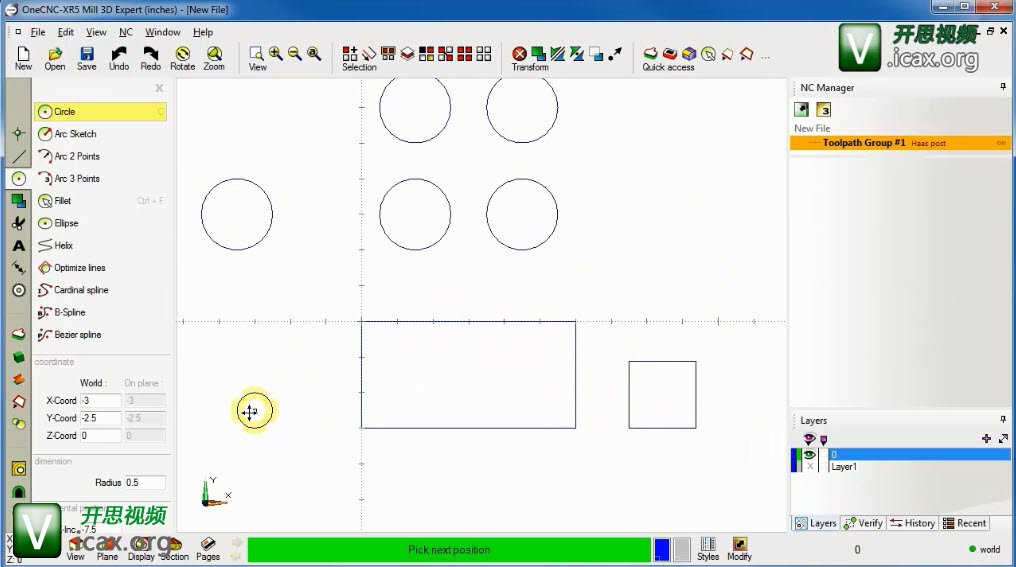Open the Modify button at bottom

pyautogui.click(x=739, y=548)
